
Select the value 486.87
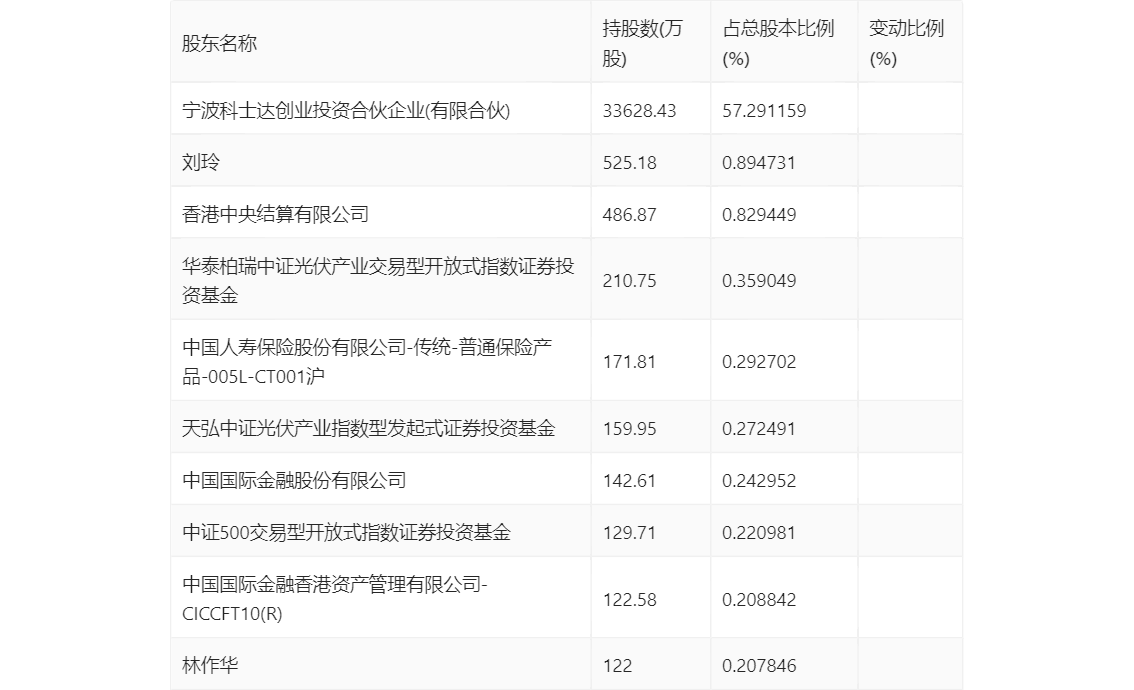629,215
